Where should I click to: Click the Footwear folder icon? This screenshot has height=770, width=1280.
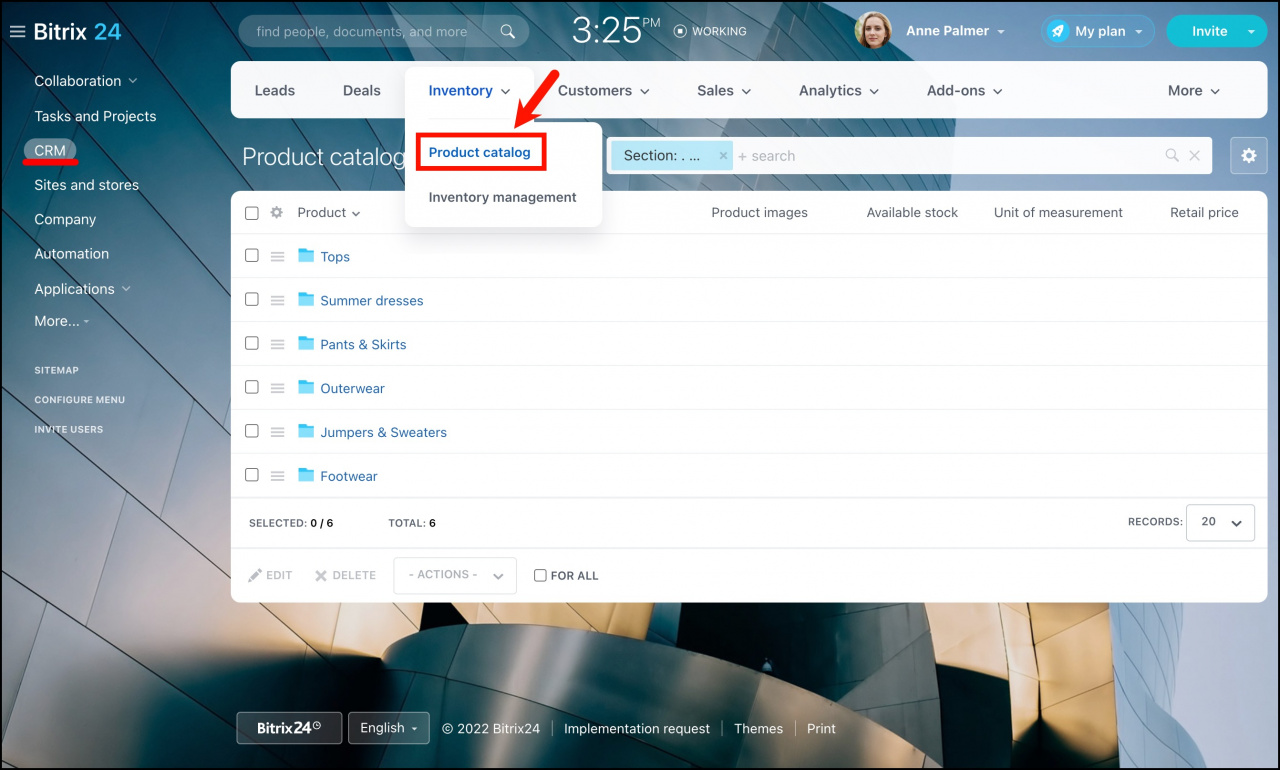tap(306, 476)
